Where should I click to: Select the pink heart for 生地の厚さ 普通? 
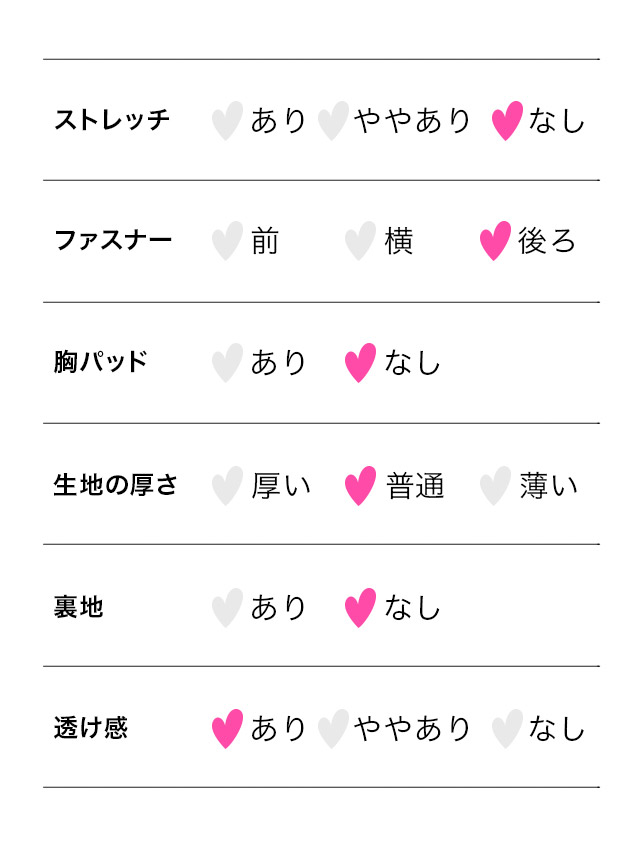360,485
